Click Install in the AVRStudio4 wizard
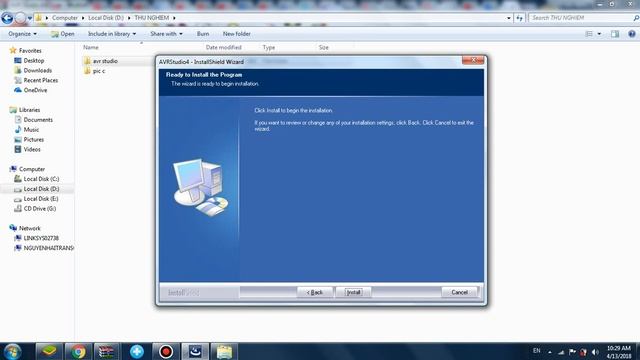The height and width of the screenshot is (360, 640). click(353, 292)
